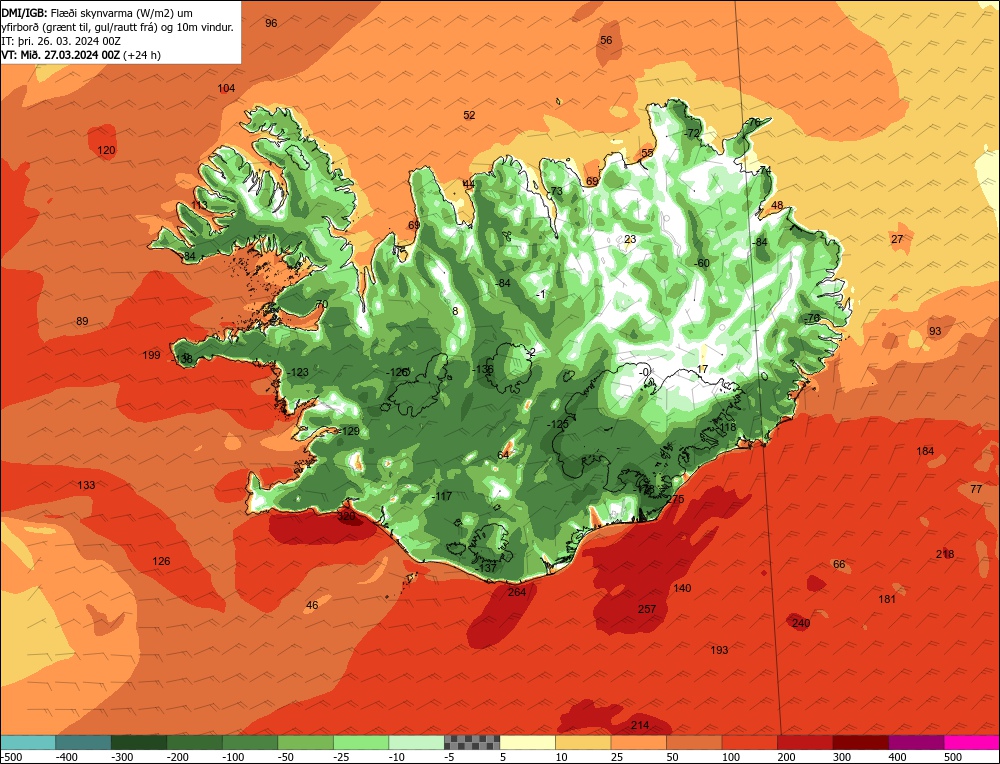Viewport: 1000px width, 764px height.
Task: Click the land flux value -72 in the north
Action: 692,133
